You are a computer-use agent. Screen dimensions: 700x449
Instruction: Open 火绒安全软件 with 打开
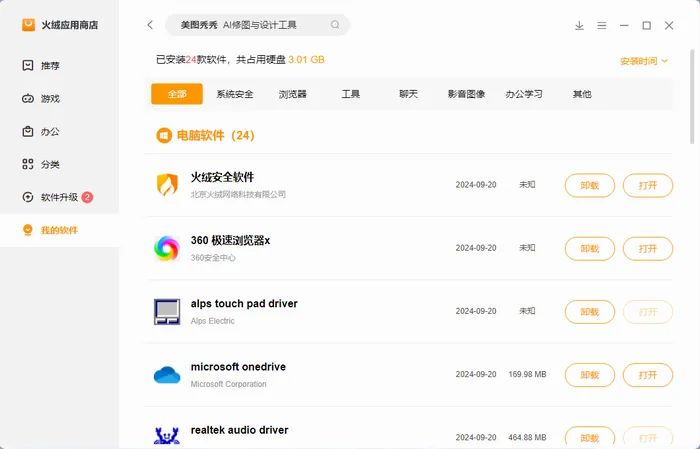pyautogui.click(x=648, y=185)
